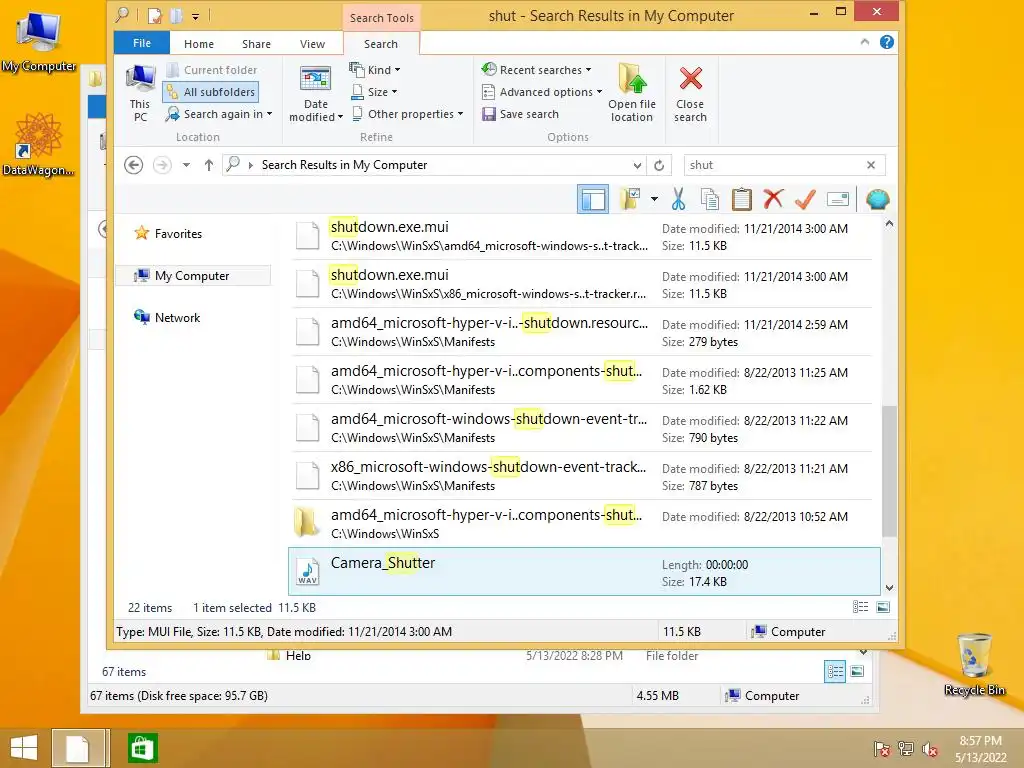Click the Search Tools contextual tab
Viewport: 1024px width, 768px height.
pos(381,18)
